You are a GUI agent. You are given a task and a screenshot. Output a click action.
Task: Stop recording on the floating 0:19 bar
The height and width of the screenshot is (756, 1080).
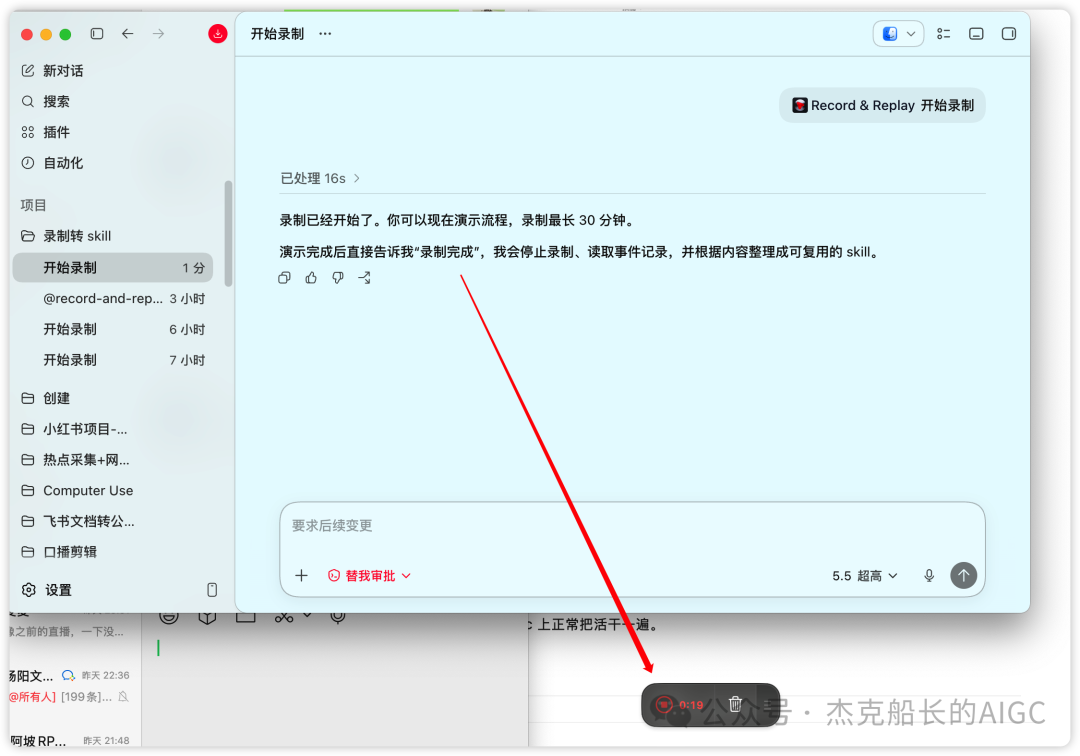point(664,704)
